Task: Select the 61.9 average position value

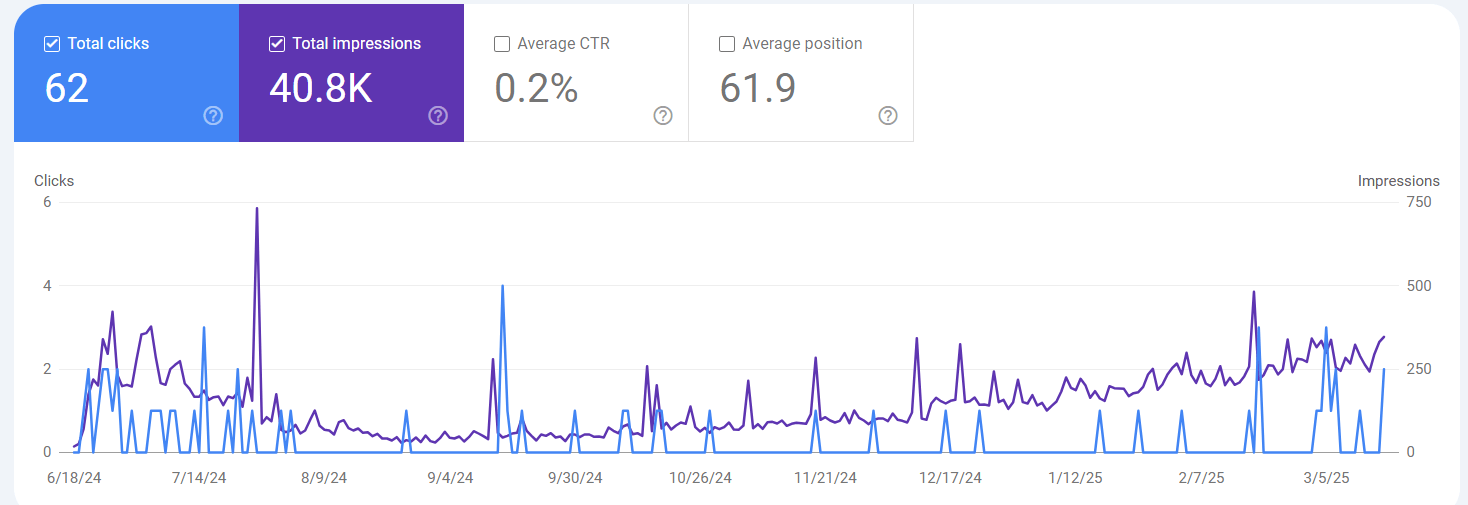Action: [x=758, y=88]
